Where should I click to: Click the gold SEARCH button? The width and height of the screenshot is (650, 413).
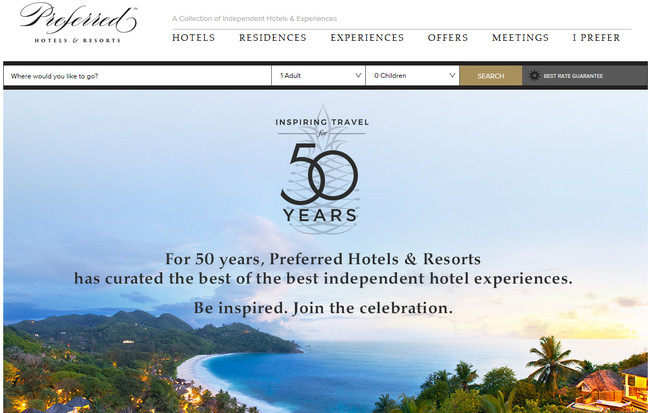pos(491,75)
